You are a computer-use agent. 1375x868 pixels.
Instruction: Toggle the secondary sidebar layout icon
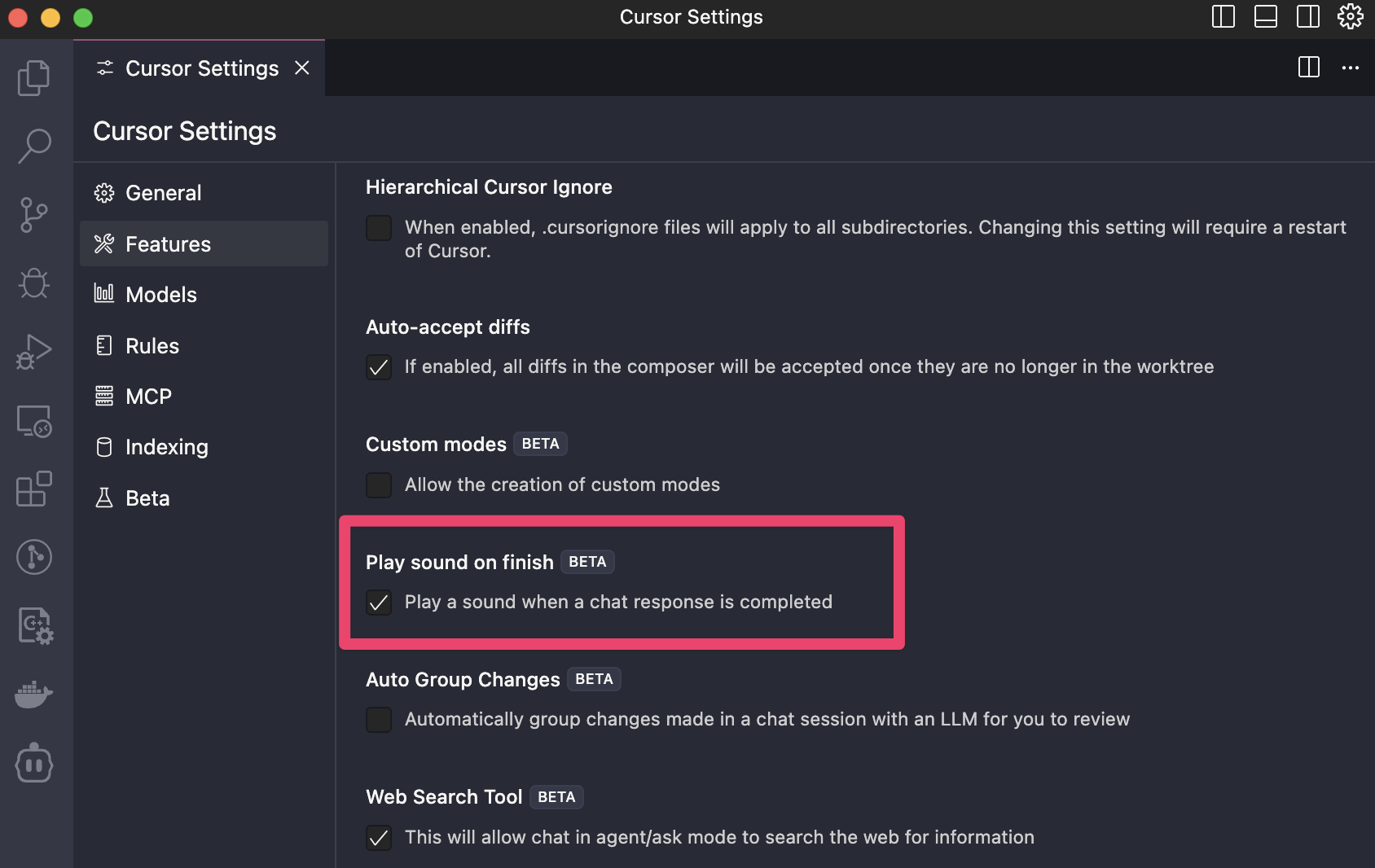(1308, 16)
